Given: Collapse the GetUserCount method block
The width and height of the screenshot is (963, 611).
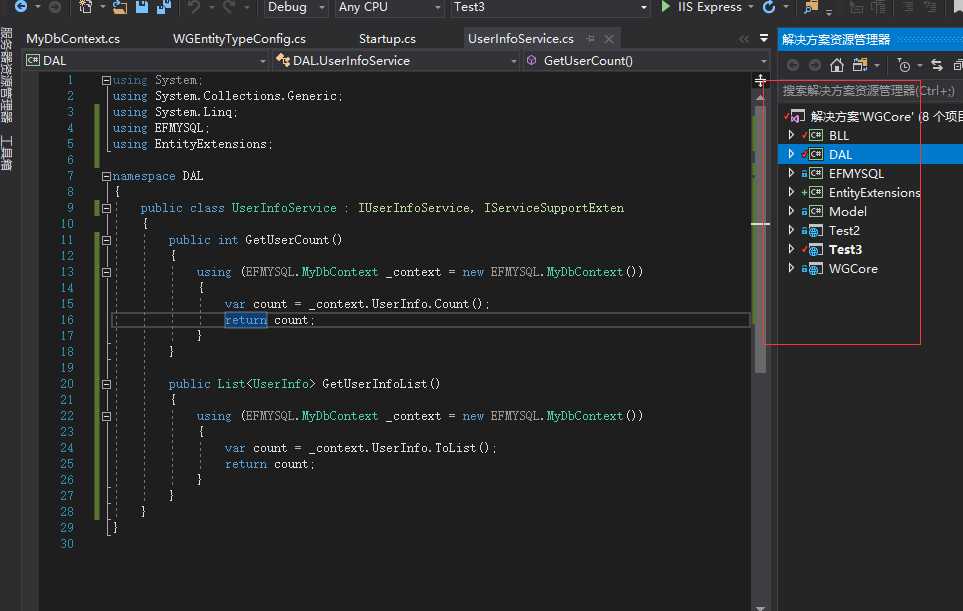Looking at the screenshot, I should [x=106, y=240].
